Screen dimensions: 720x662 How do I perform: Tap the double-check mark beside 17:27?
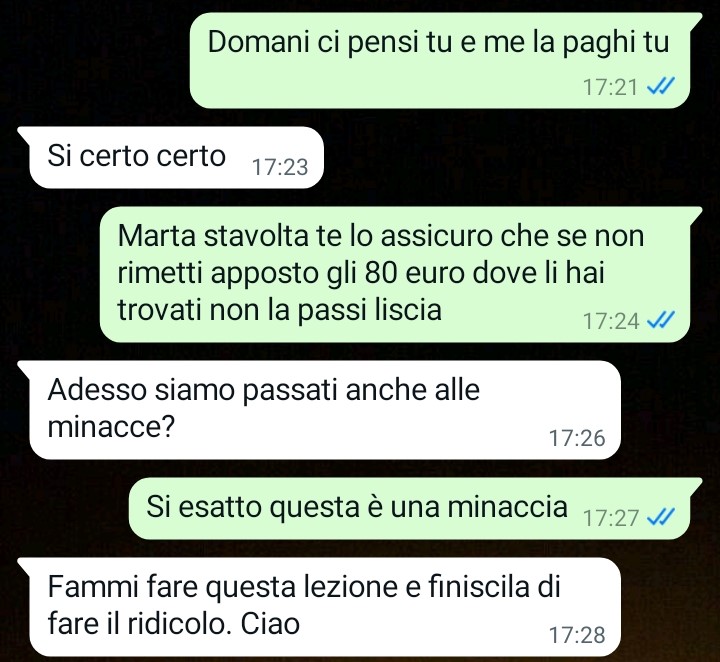[661, 517]
